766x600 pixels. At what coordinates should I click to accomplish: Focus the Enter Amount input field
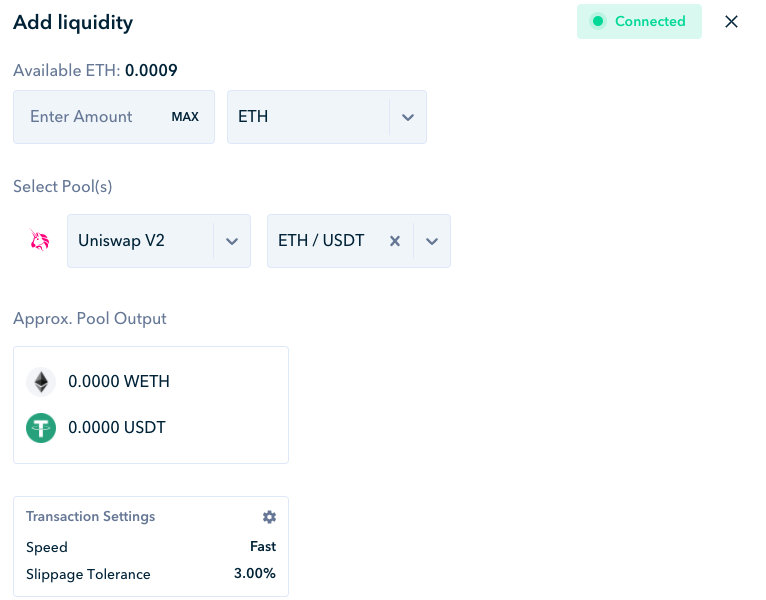click(x=90, y=117)
